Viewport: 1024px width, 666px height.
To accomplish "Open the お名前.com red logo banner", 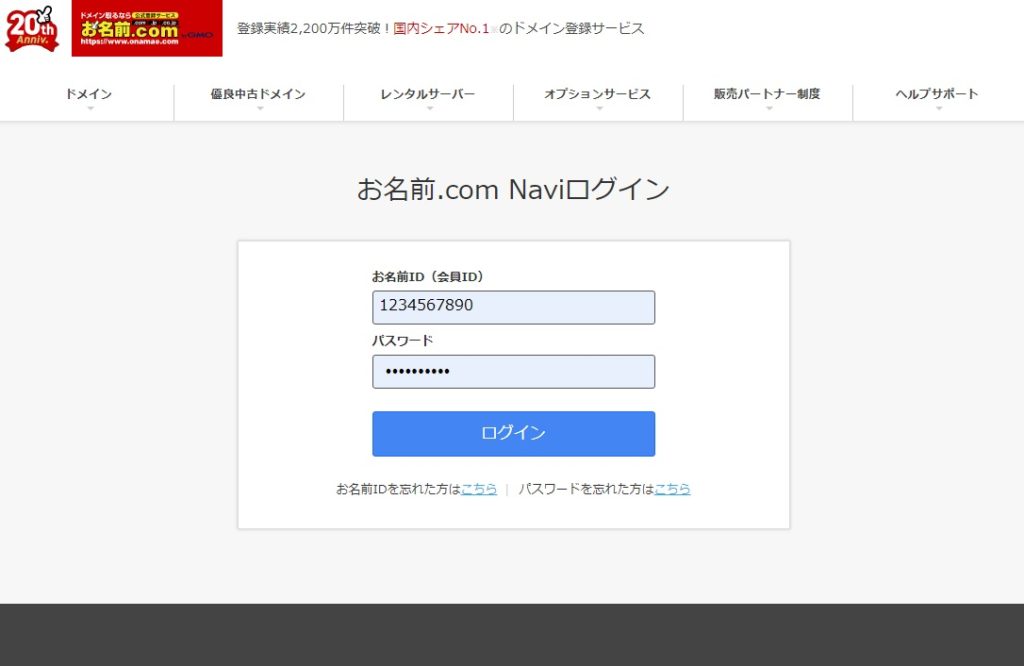I will (147, 28).
